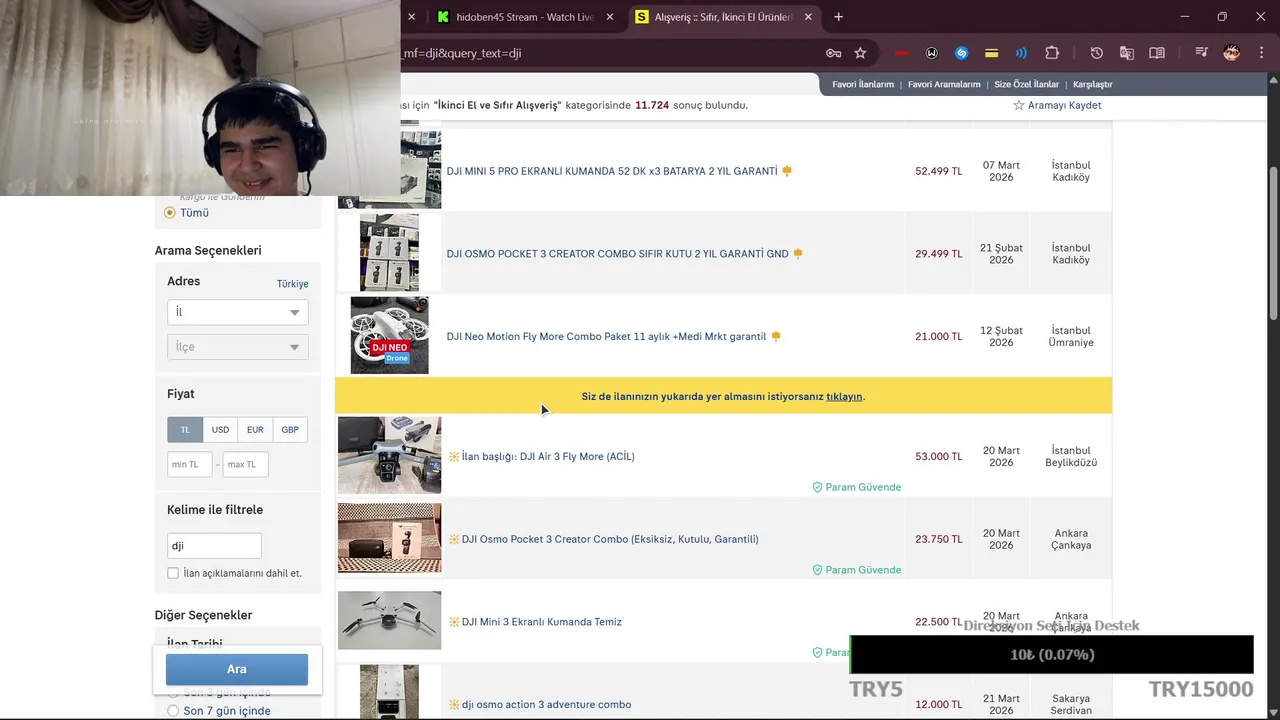Open Favori İlanlarım

863,85
